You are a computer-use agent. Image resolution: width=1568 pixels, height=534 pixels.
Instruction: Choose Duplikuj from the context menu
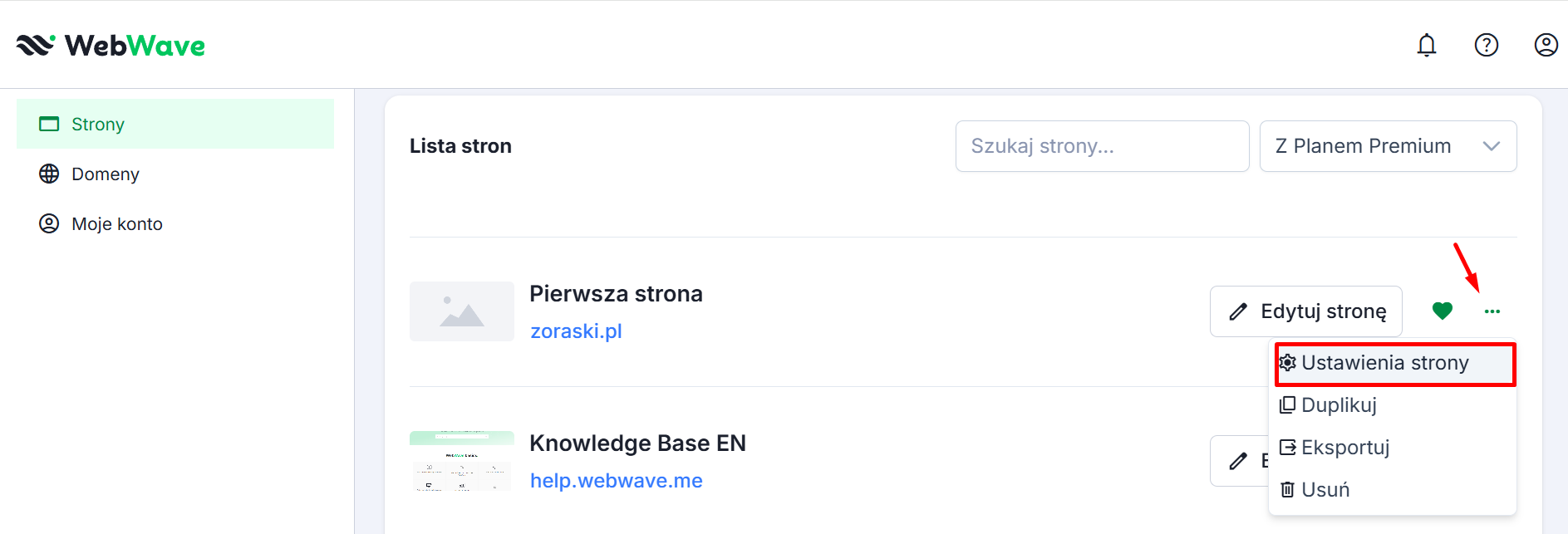pyautogui.click(x=1339, y=405)
